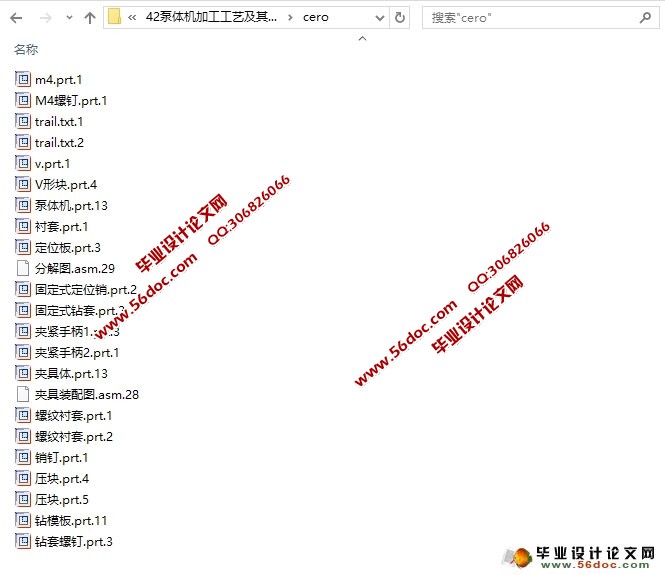Refresh the cero folder
Screen dimensions: 665x575
pos(400,17)
